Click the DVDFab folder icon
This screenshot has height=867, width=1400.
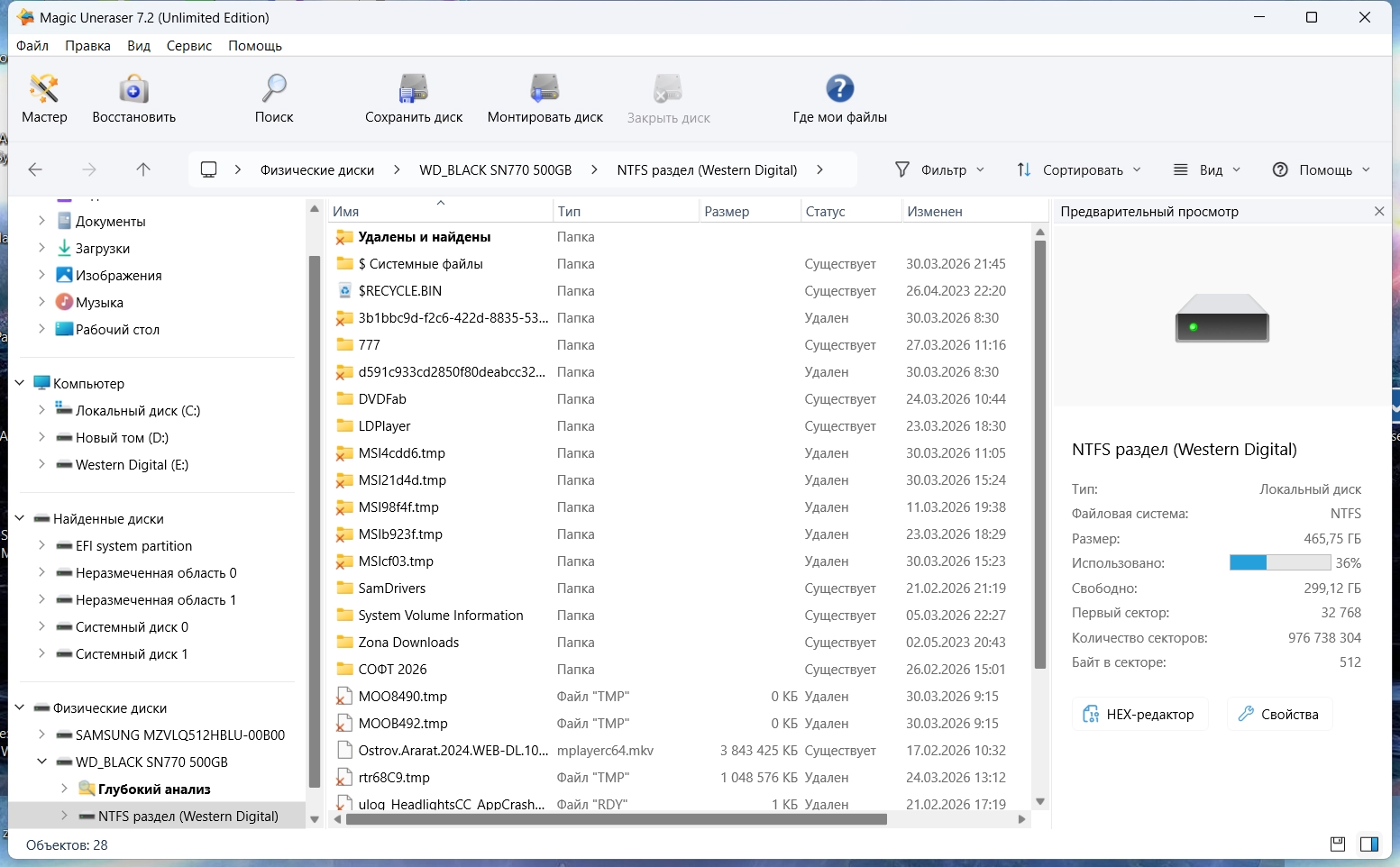click(x=344, y=399)
